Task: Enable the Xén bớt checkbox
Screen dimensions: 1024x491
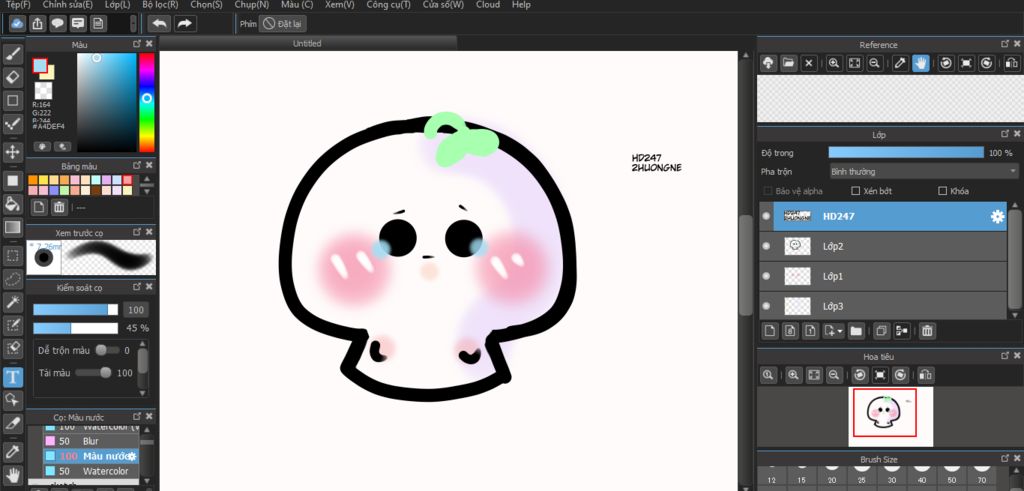Action: 856,191
